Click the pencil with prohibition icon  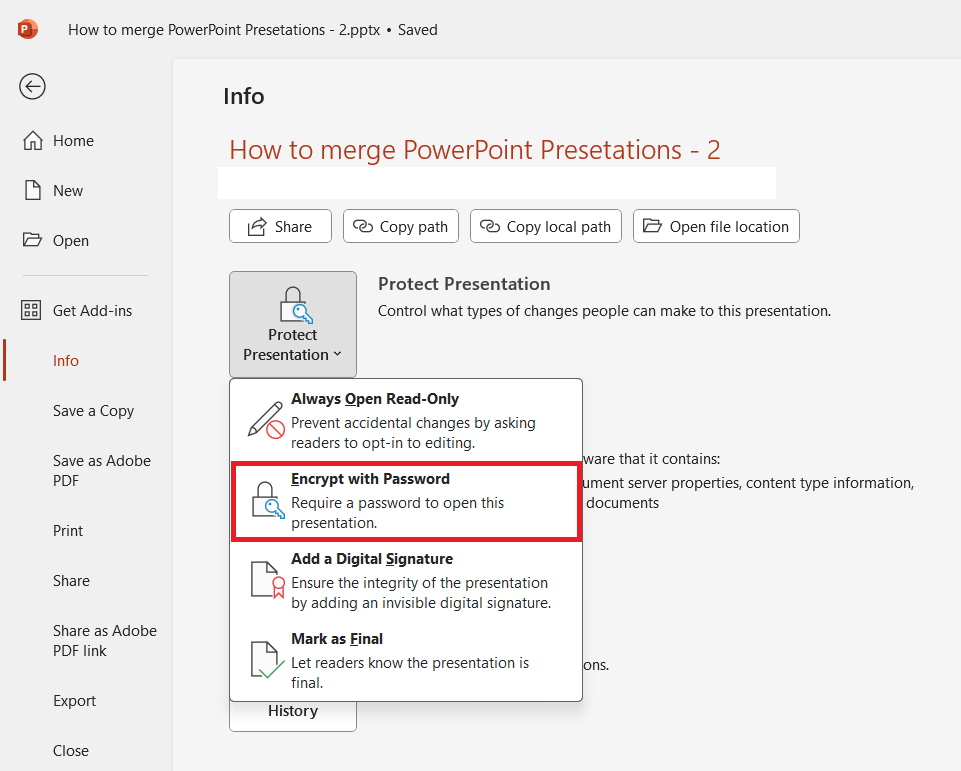(266, 420)
